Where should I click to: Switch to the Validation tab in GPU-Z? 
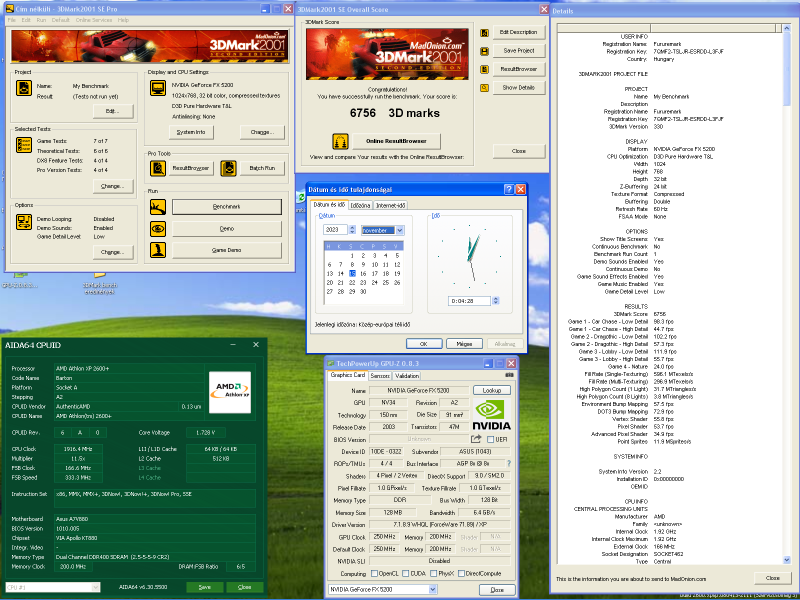[x=407, y=376]
